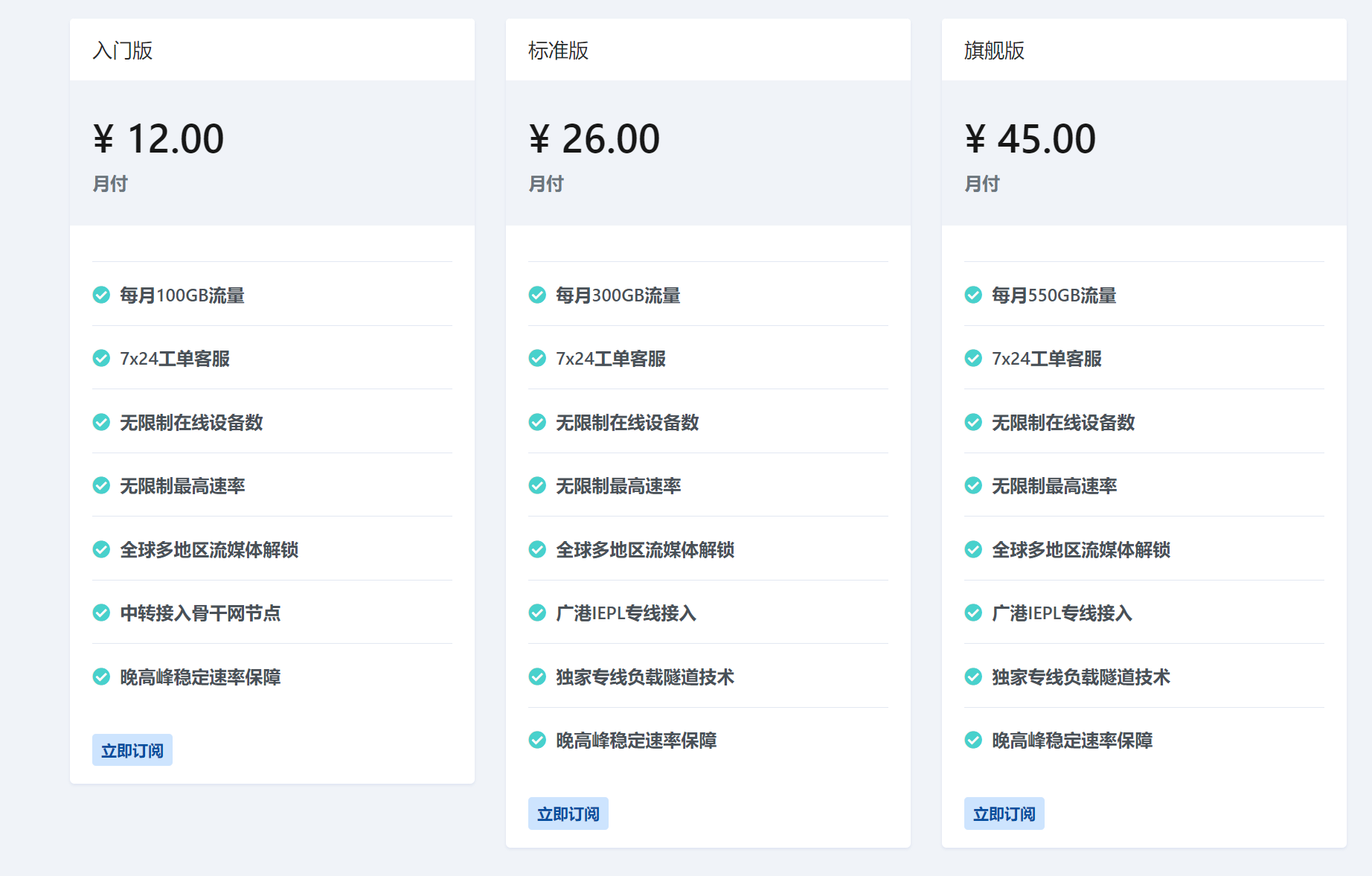Select the 旗舰版 plan title
1372x876 pixels.
point(993,51)
